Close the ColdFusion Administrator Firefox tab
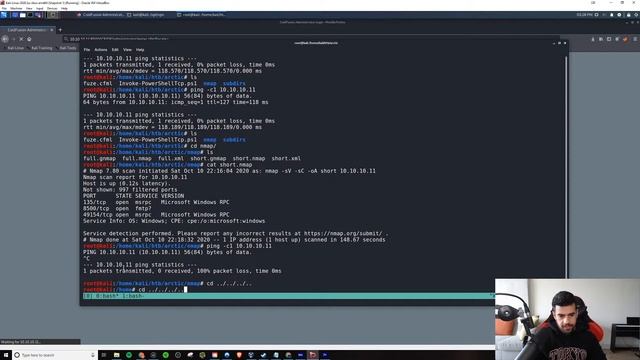 point(52,30)
